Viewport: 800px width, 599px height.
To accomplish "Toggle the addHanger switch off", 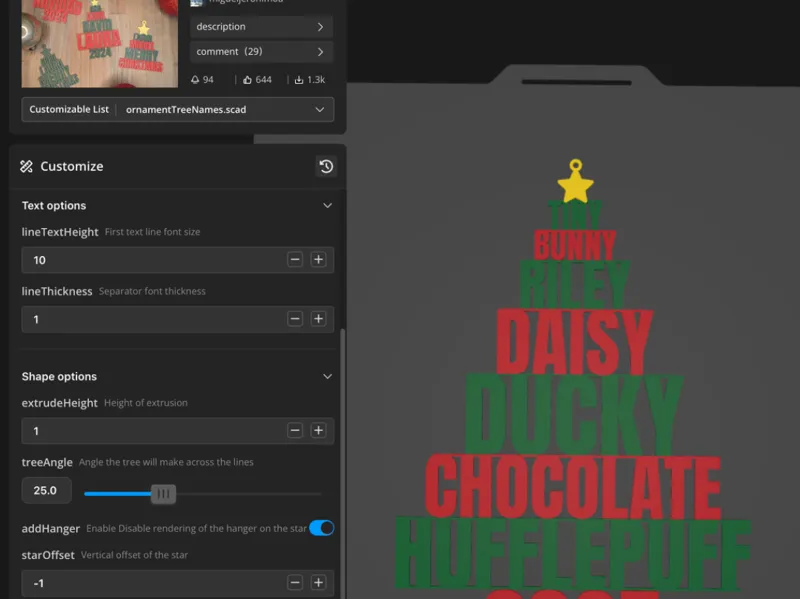I will point(321,528).
